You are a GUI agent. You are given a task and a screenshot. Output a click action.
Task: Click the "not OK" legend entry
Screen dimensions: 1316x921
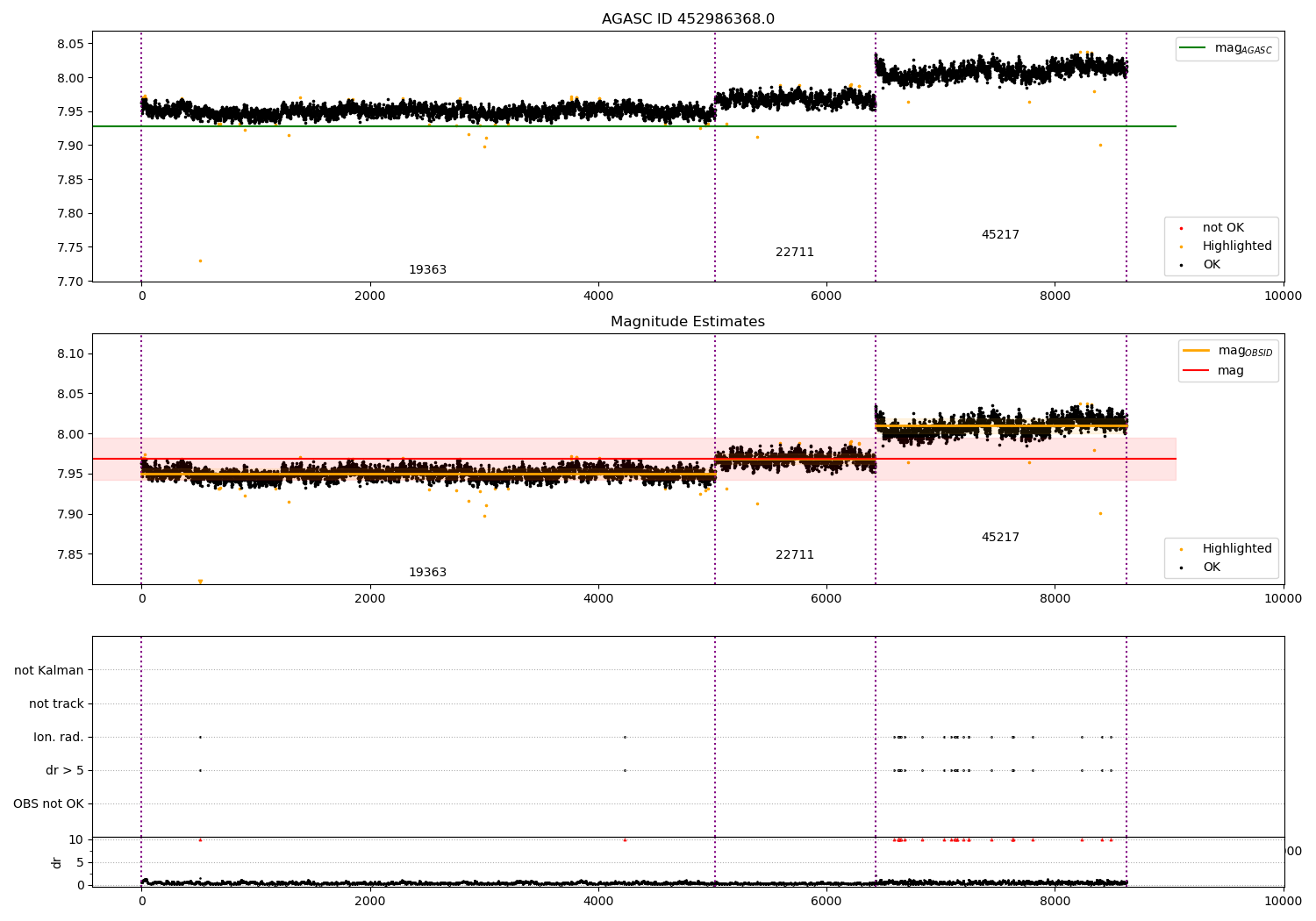point(1223,228)
